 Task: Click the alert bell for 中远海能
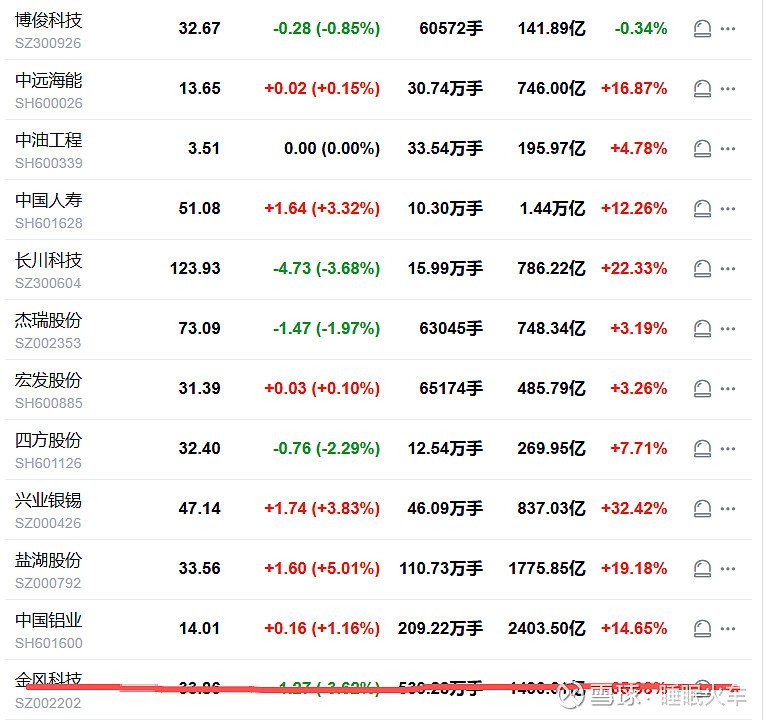pyautogui.click(x=702, y=89)
